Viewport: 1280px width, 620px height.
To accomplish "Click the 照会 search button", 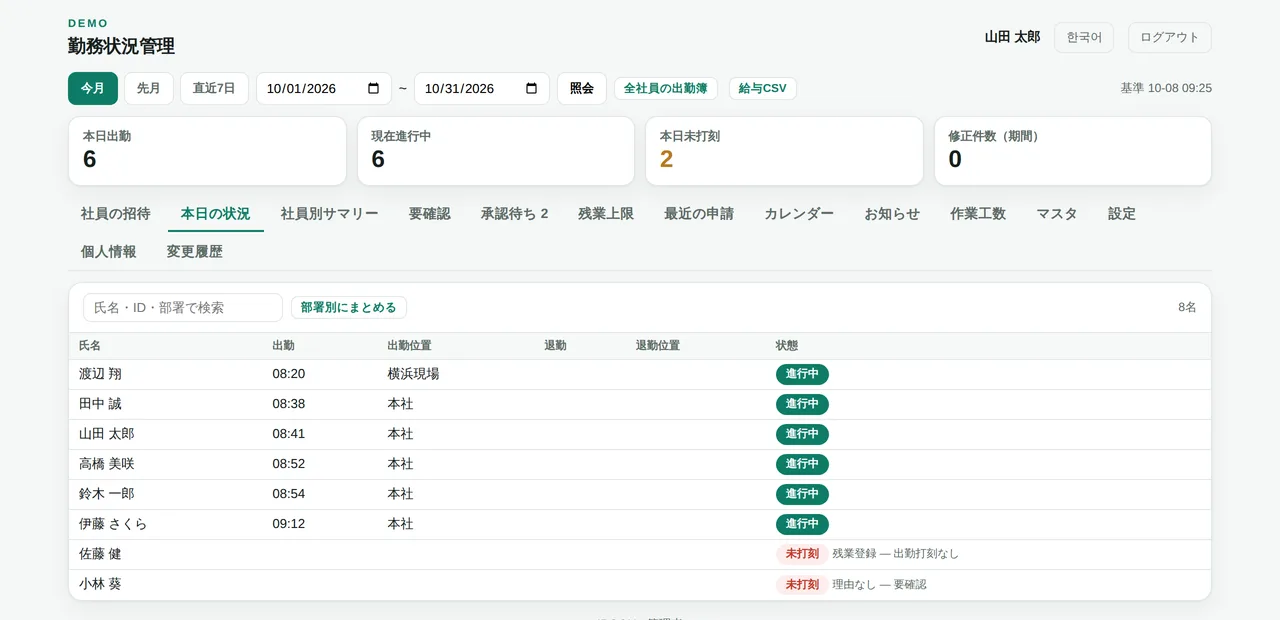I will tap(582, 88).
